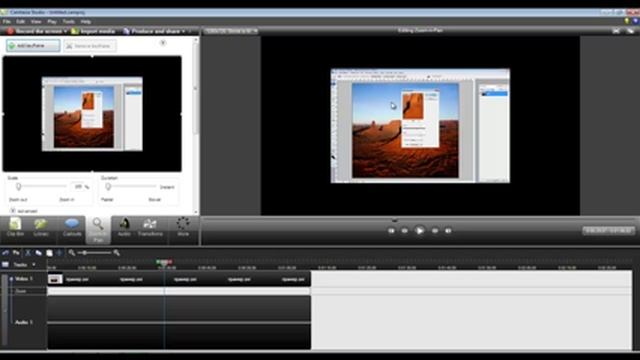Click the track view icon beside Tracks
The image size is (640, 360).
coord(5,265)
